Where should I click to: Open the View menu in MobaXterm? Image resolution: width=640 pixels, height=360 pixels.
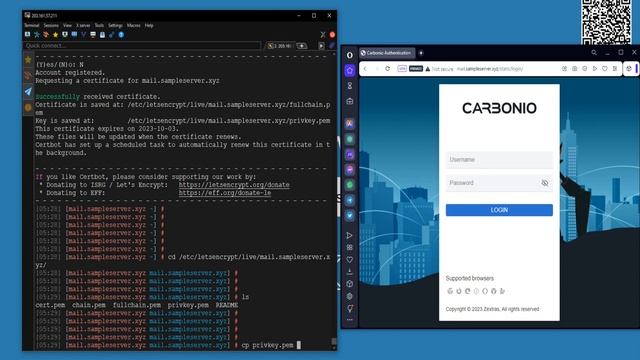point(67,25)
